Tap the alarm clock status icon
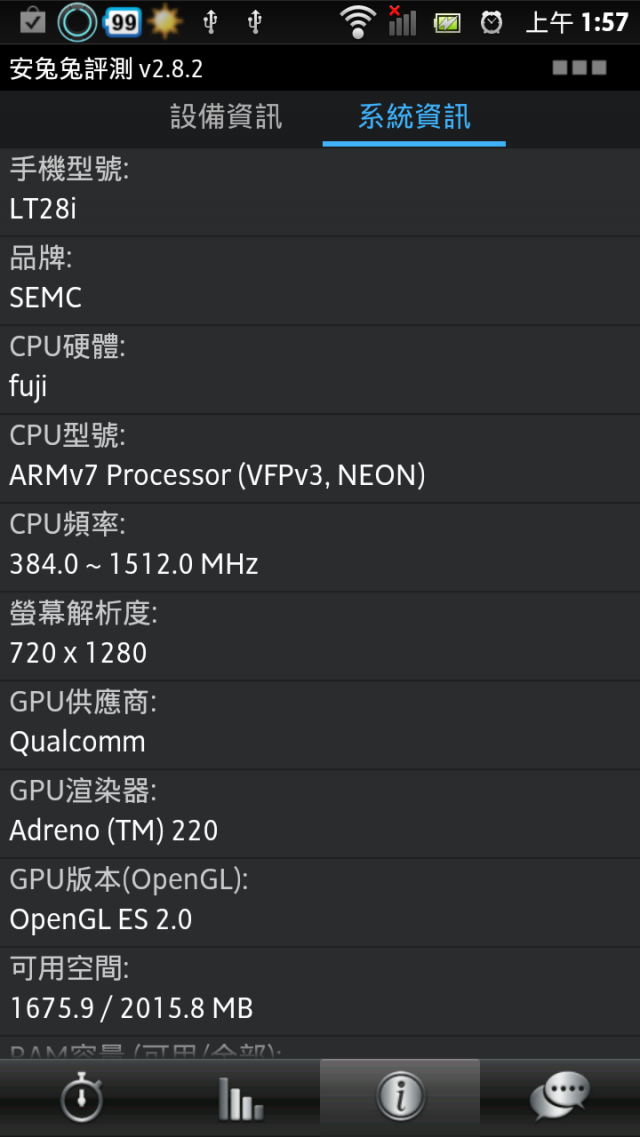640x1138 pixels. pyautogui.click(x=491, y=22)
